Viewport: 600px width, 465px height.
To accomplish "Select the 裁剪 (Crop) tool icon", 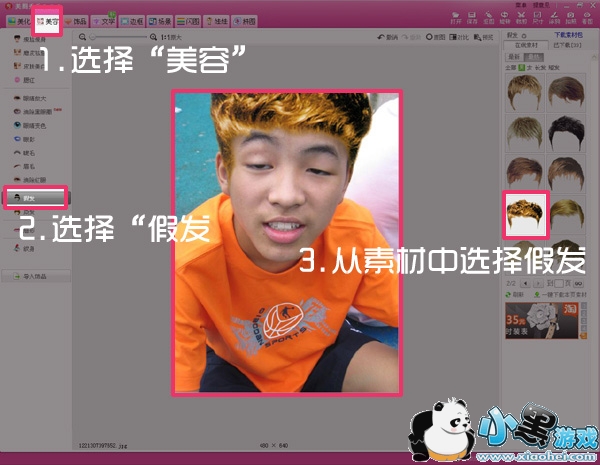I will [x=519, y=16].
